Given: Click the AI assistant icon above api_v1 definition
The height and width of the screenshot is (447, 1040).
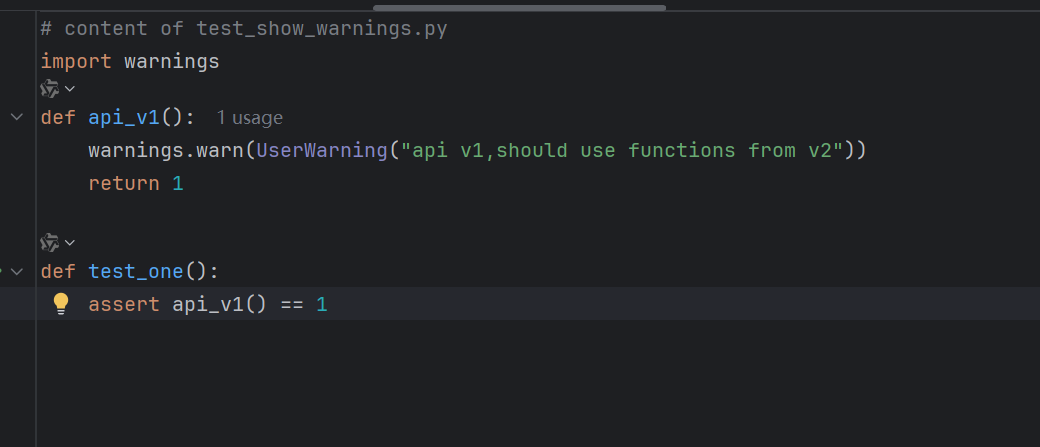Looking at the screenshot, I should (x=50, y=88).
